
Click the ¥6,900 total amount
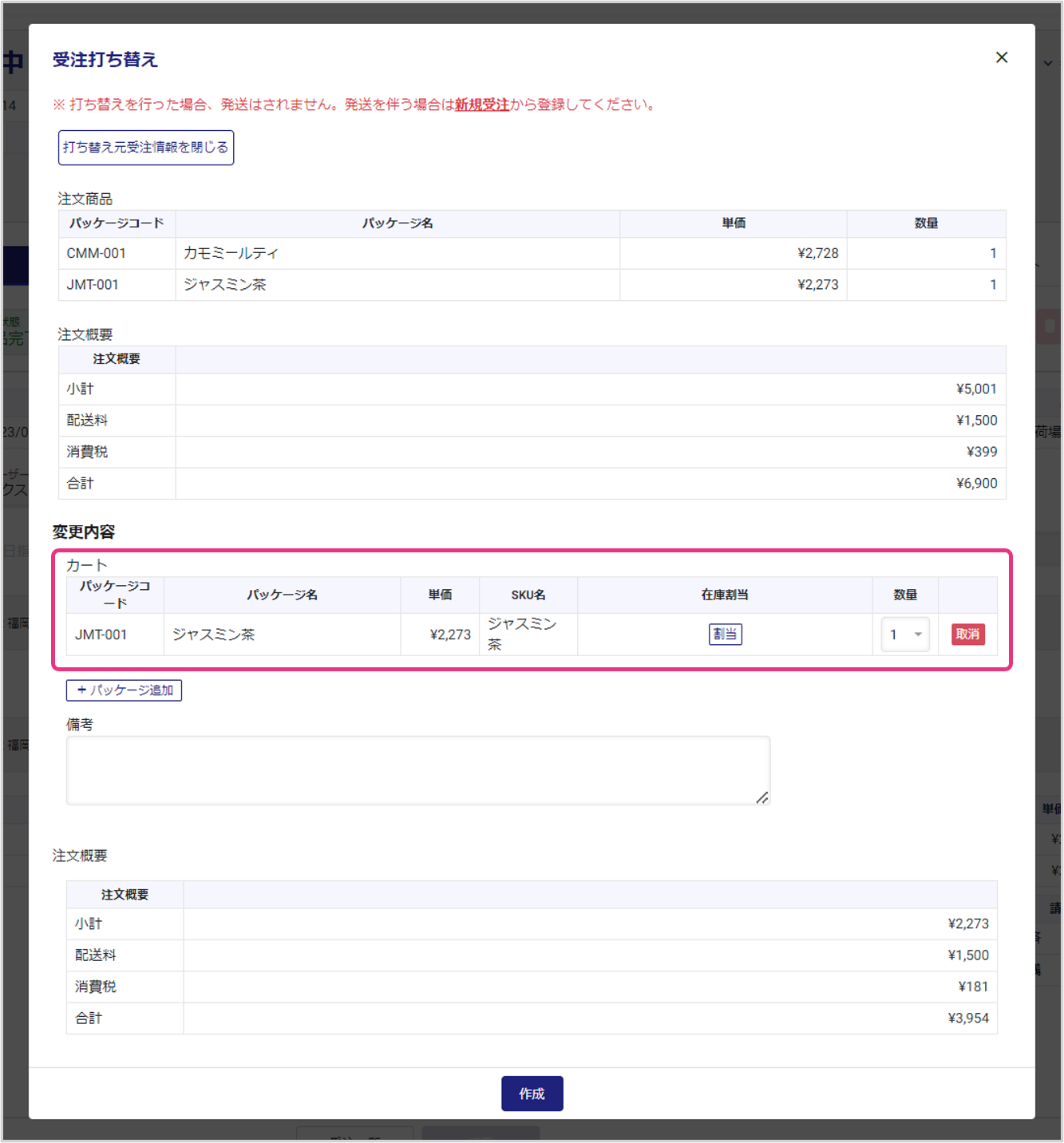pos(976,483)
